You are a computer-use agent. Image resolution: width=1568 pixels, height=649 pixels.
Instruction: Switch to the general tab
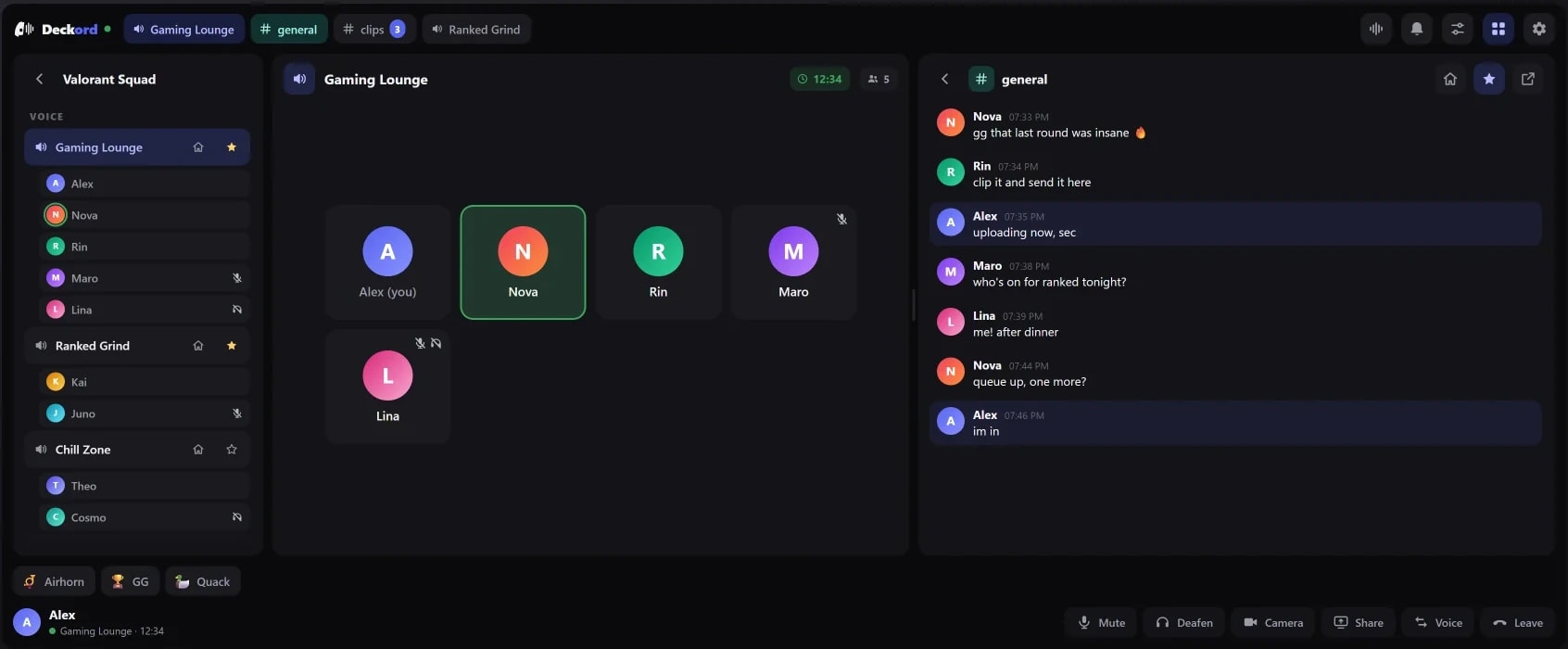pyautogui.click(x=289, y=29)
